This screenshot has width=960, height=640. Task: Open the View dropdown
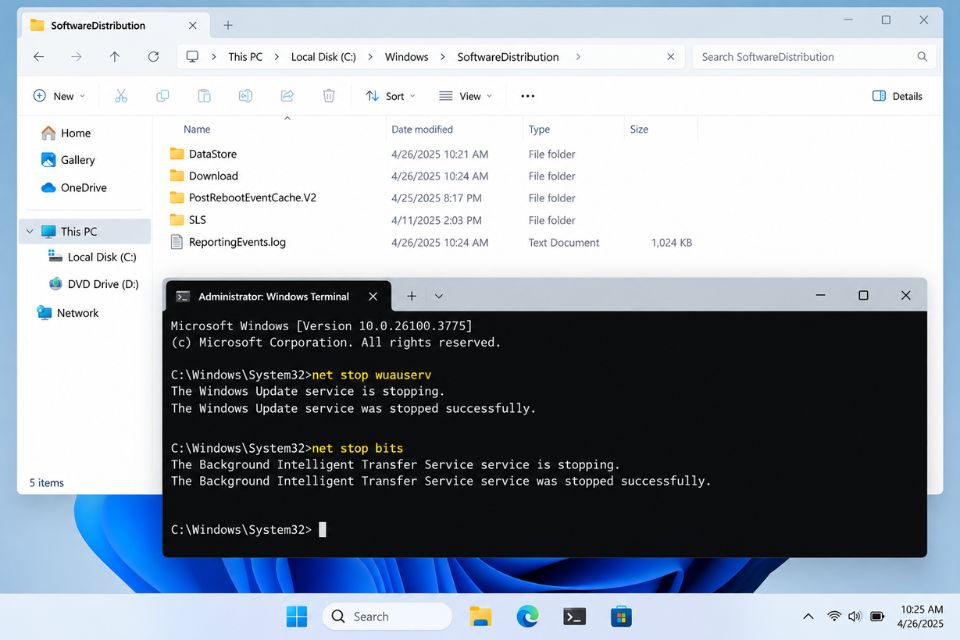465,96
